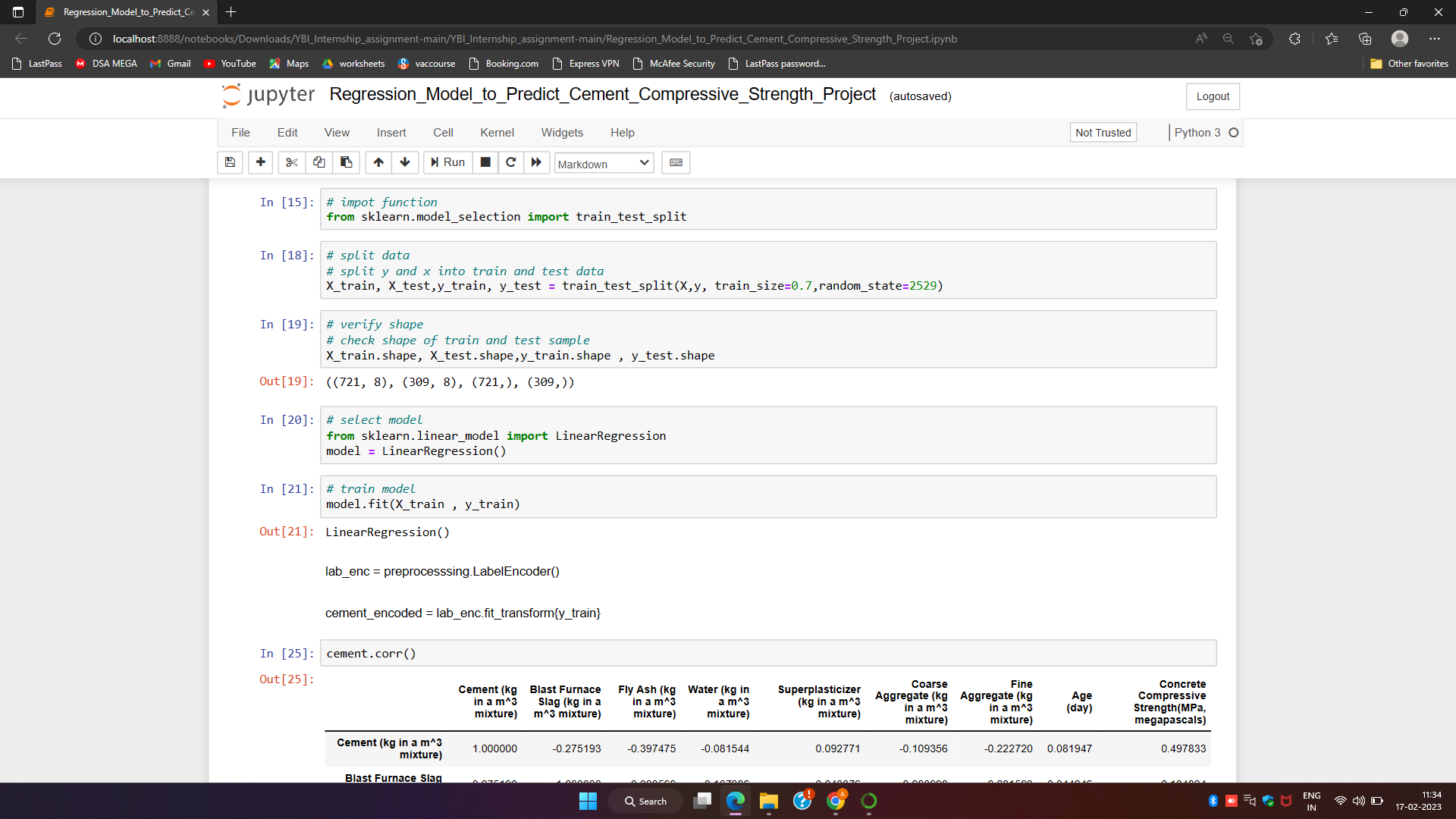Open the cell type dropdown showing Markdown
The height and width of the screenshot is (819, 1456).
point(603,163)
